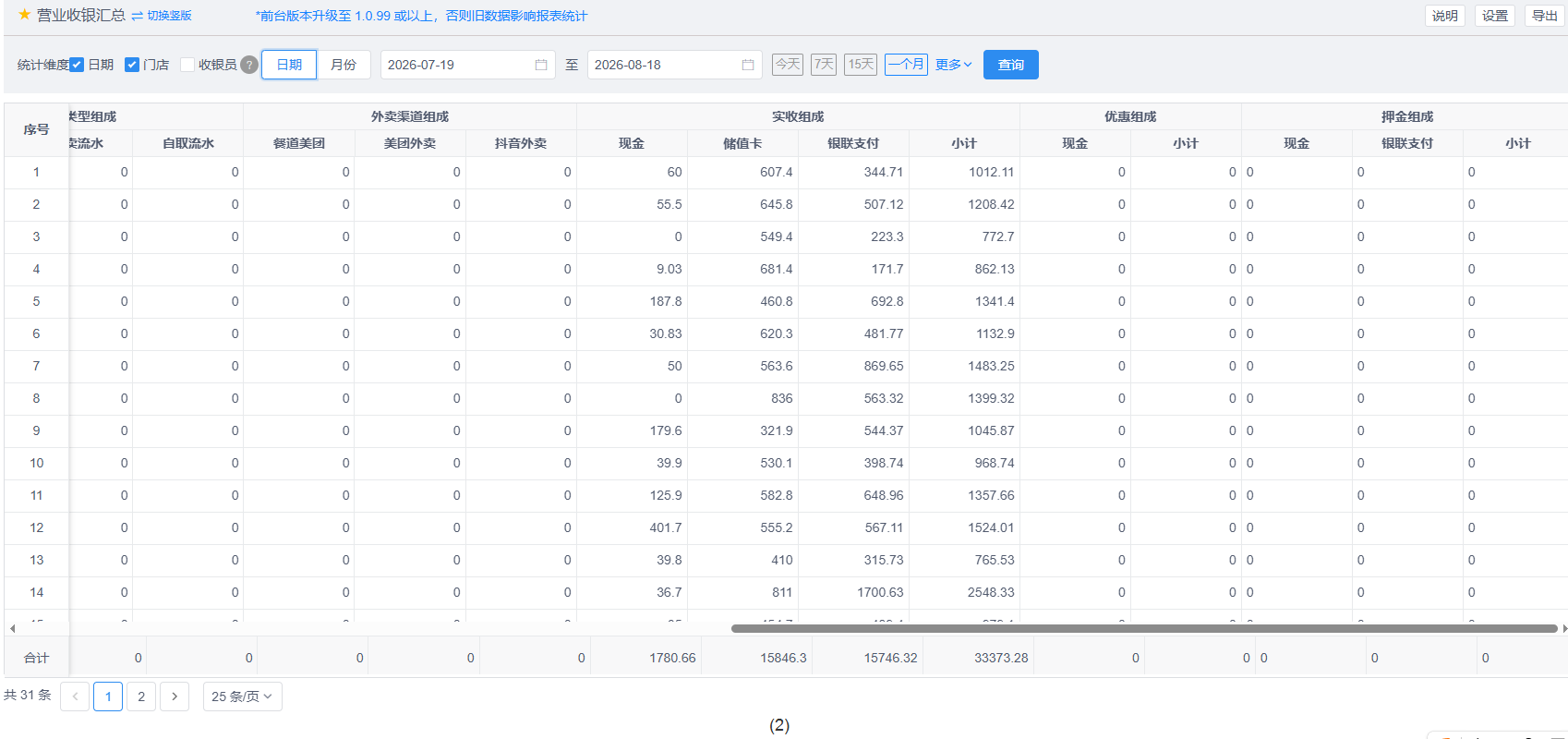This screenshot has width=1568, height=739.
Task: Click the cell value 1132.9
Action: pyautogui.click(x=995, y=334)
